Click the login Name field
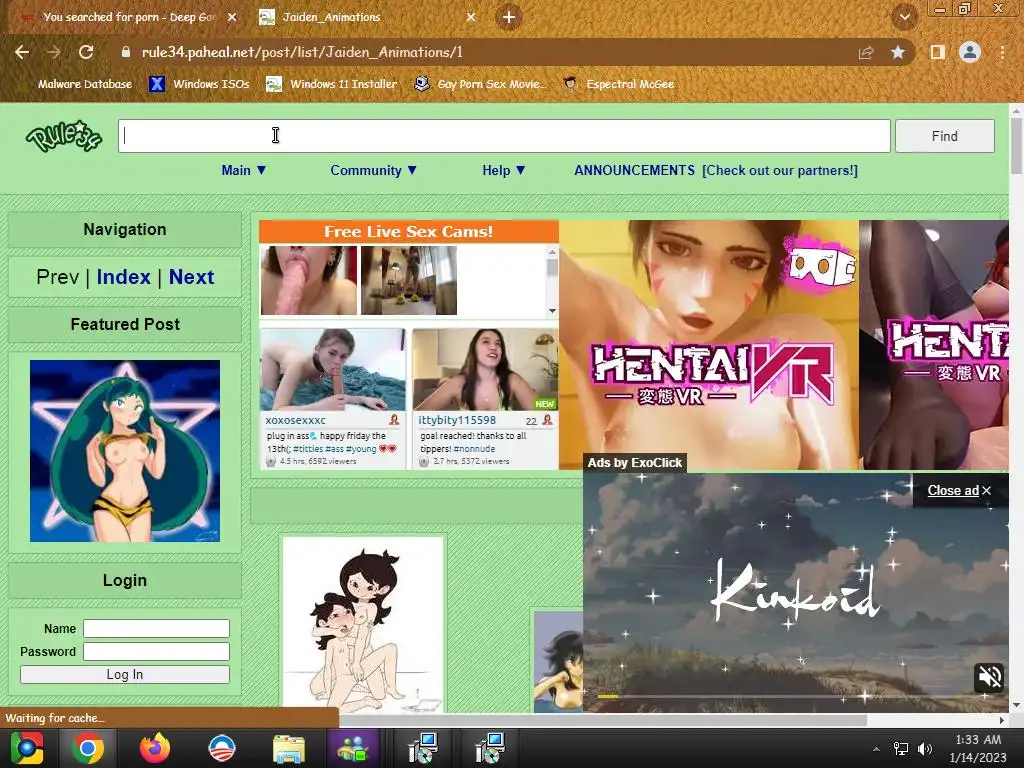Viewport: 1024px width, 768px height. pos(156,628)
